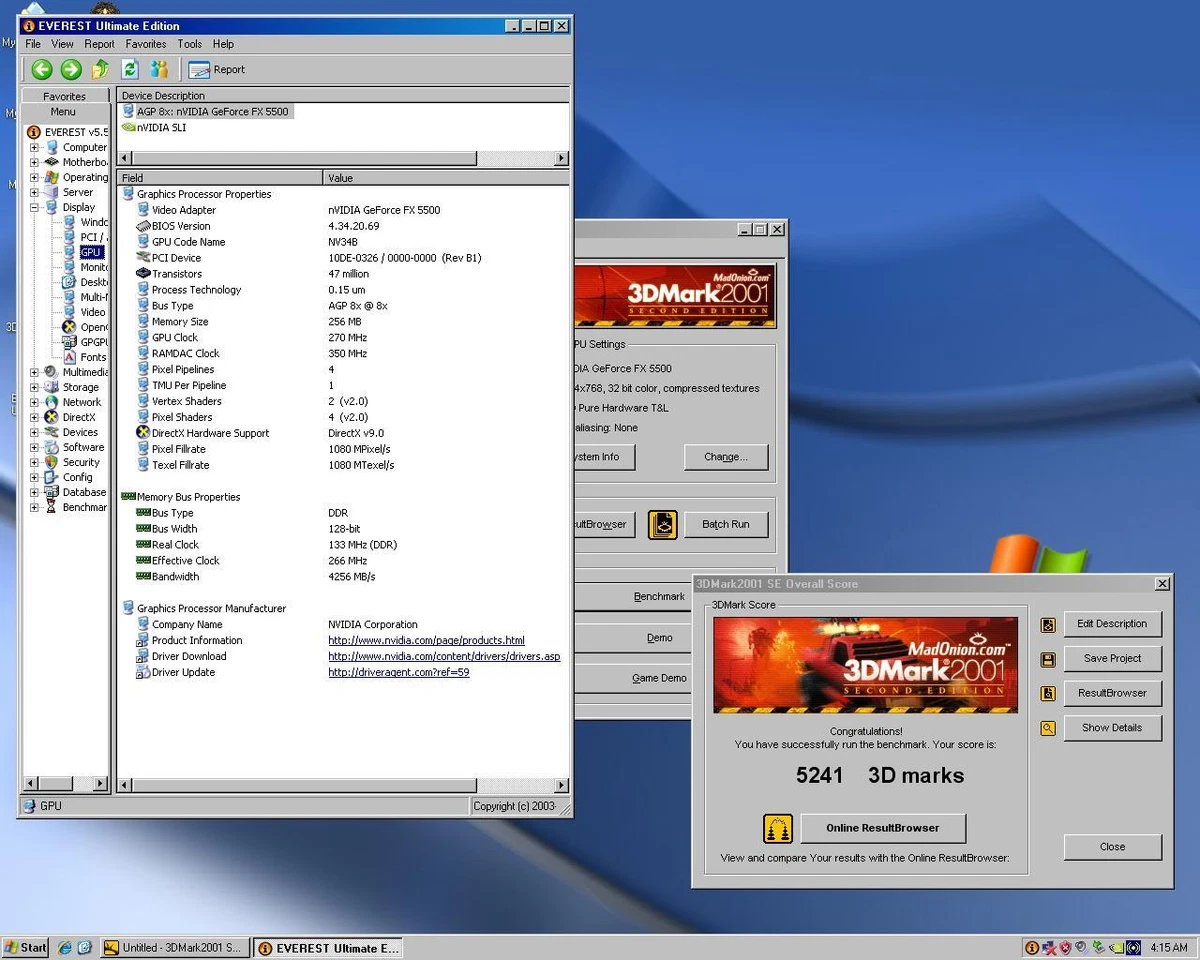Image resolution: width=1200 pixels, height=960 pixels.
Task: Open the Report menu
Action: click(99, 44)
